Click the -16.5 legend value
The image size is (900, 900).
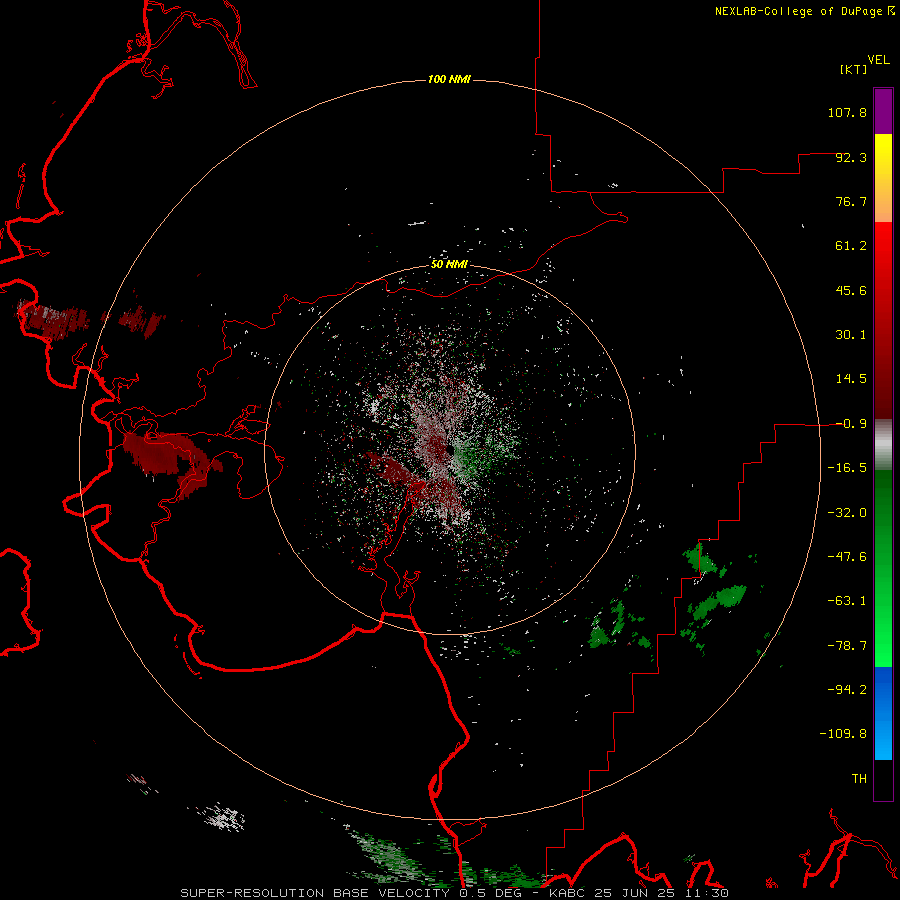click(847, 468)
